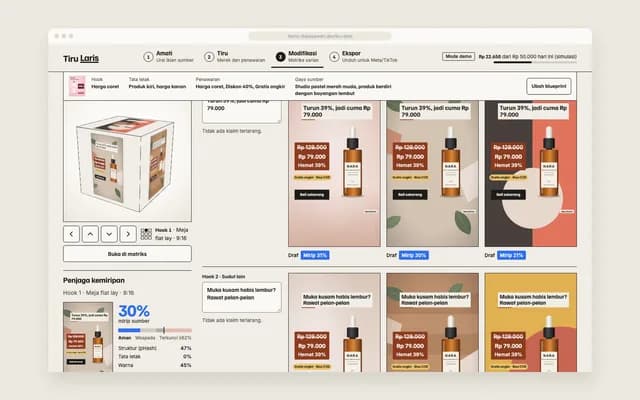This screenshot has height=400, width=640.
Task: Click the large 30% similarity value
Action: (134, 311)
